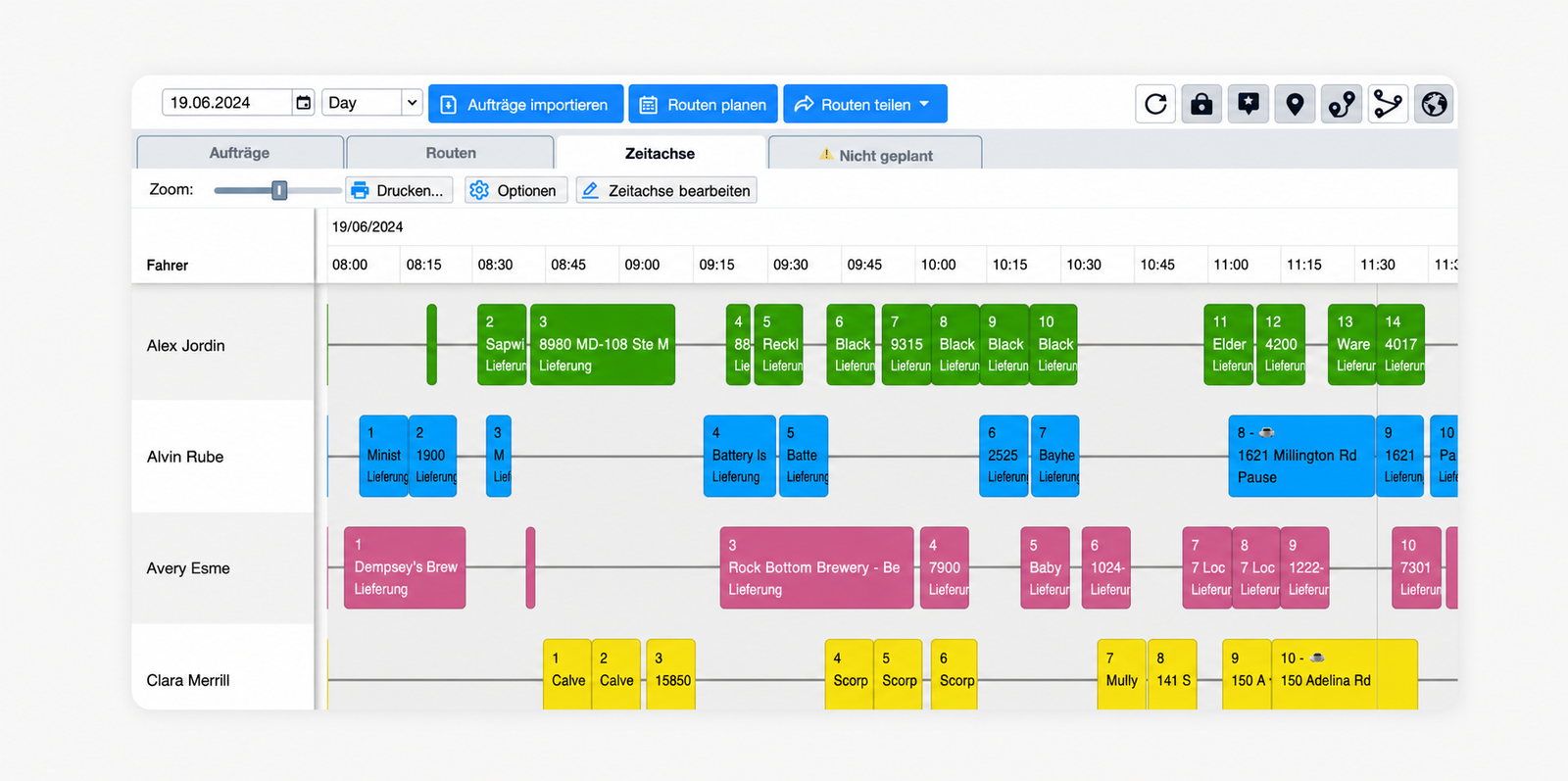Expand the Routen teilen dropdown arrow
Viewport: 1568px width, 781px height.
(924, 104)
